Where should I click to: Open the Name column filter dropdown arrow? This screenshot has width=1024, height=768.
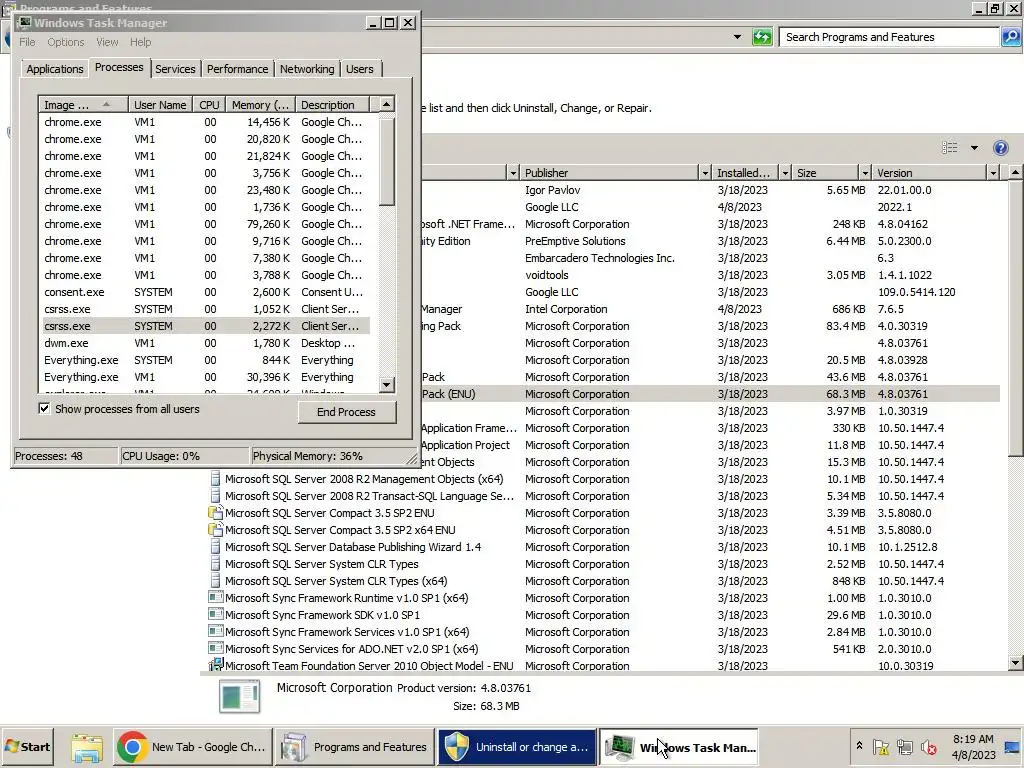click(513, 173)
